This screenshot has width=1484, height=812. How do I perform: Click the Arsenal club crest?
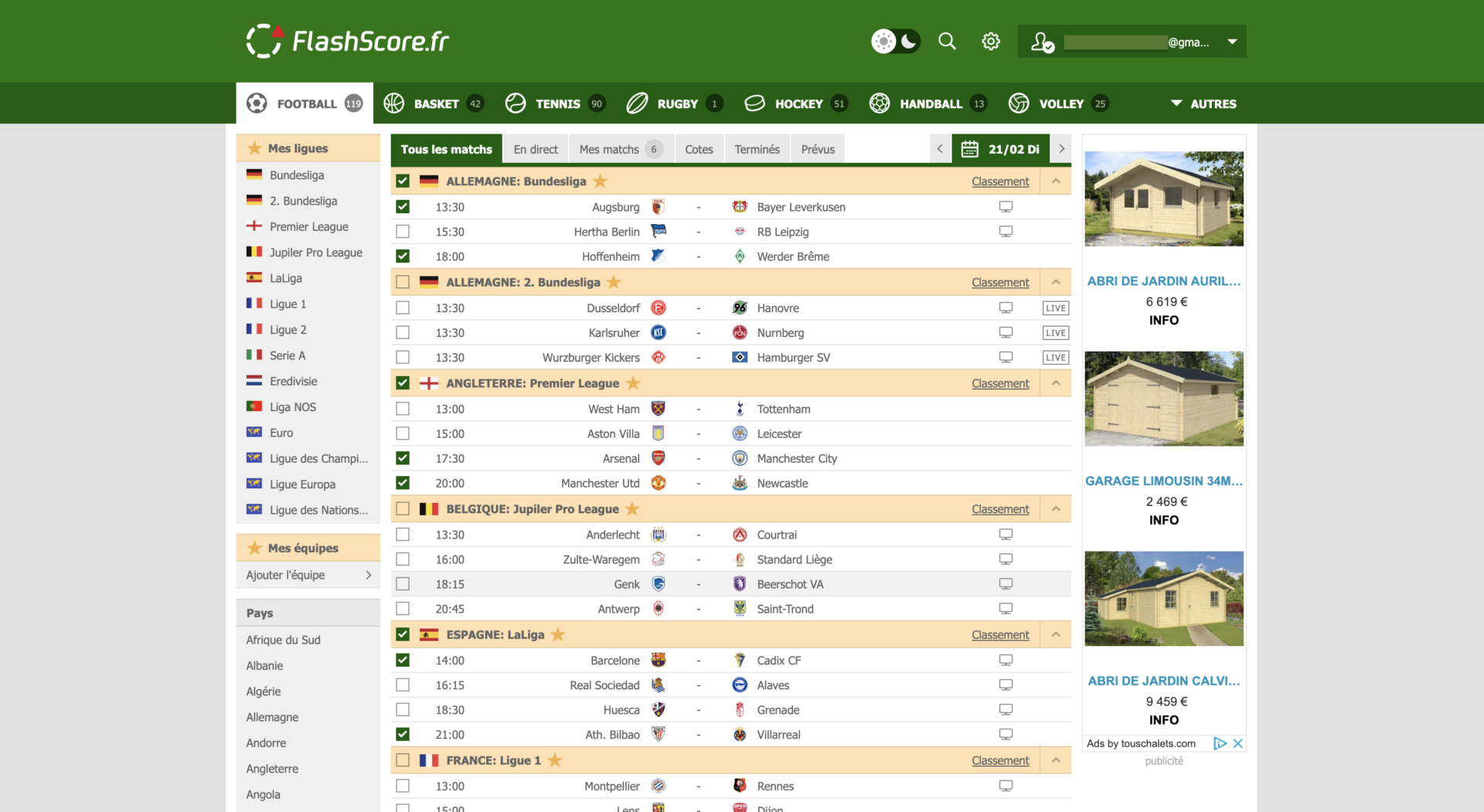pos(659,458)
